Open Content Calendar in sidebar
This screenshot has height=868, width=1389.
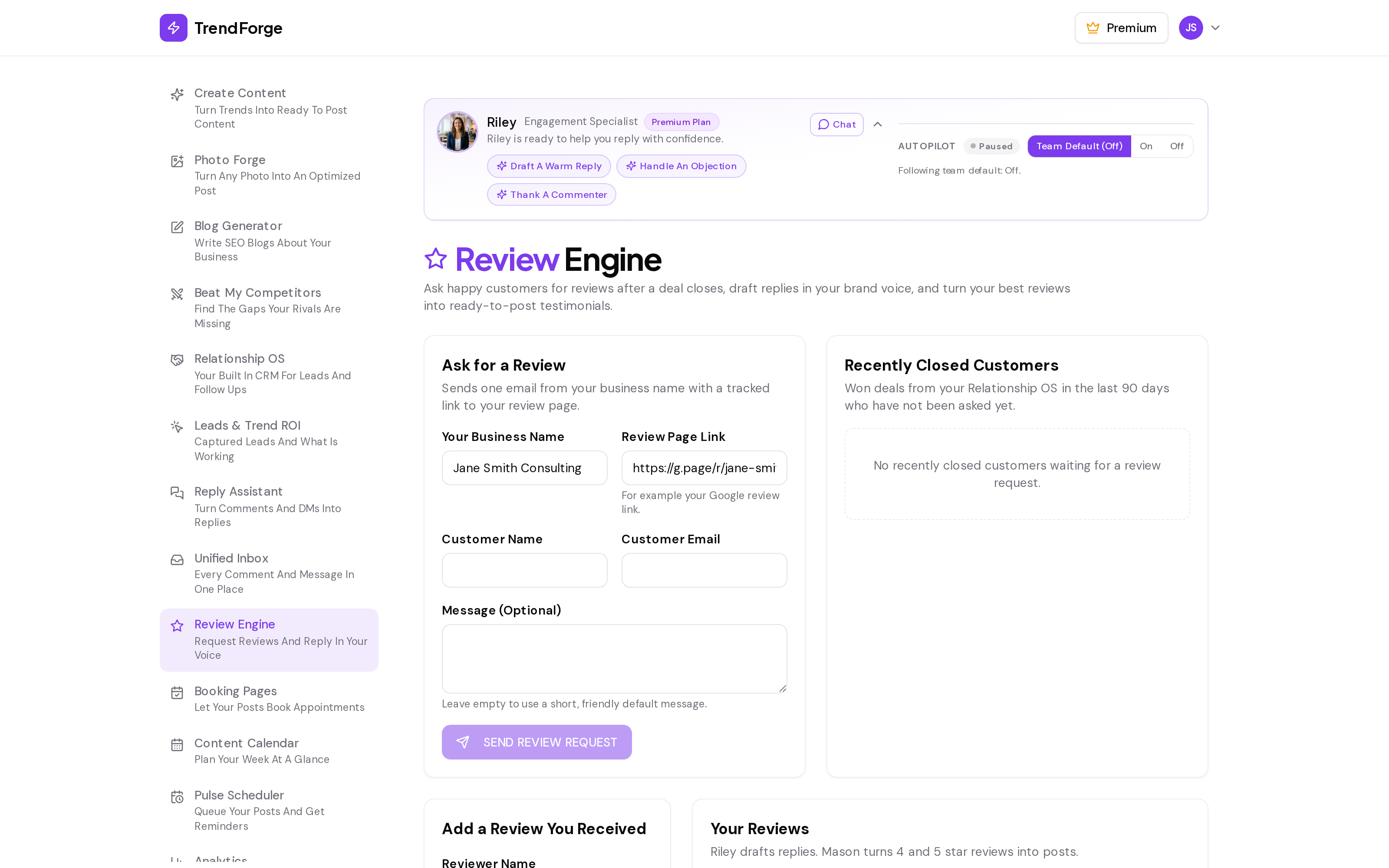point(269,750)
